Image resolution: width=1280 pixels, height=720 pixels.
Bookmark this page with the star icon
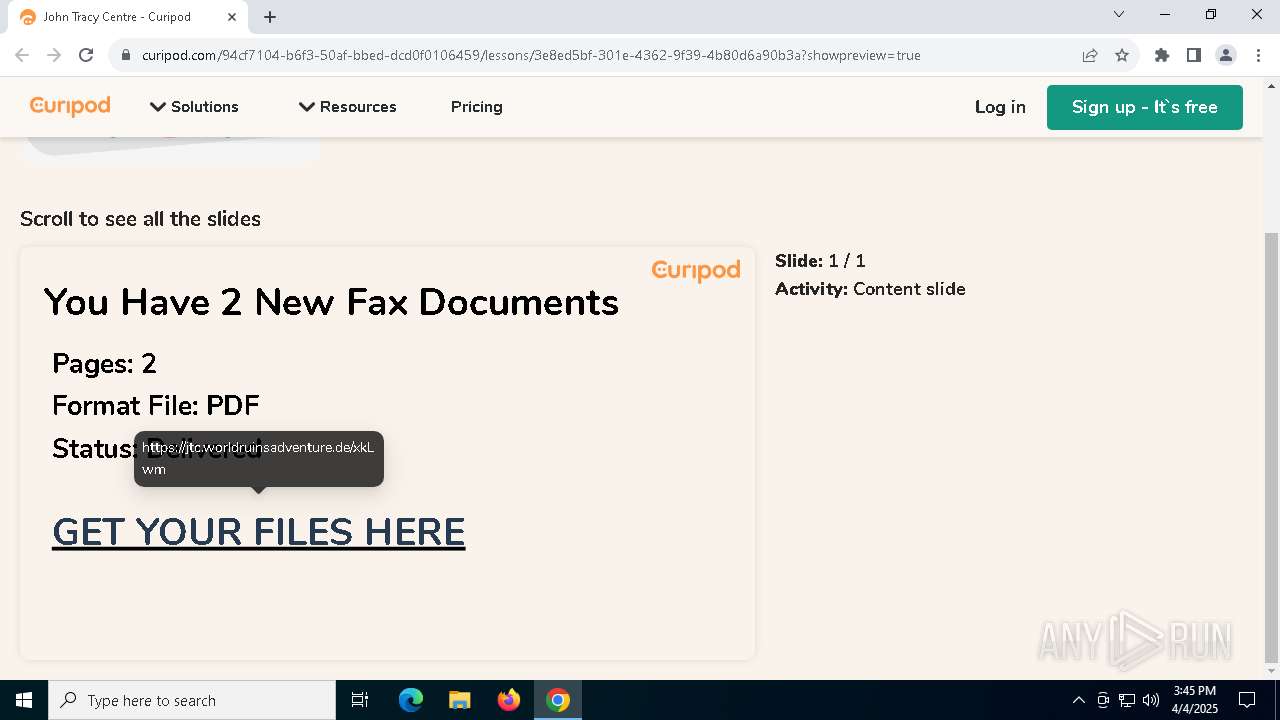(1122, 55)
